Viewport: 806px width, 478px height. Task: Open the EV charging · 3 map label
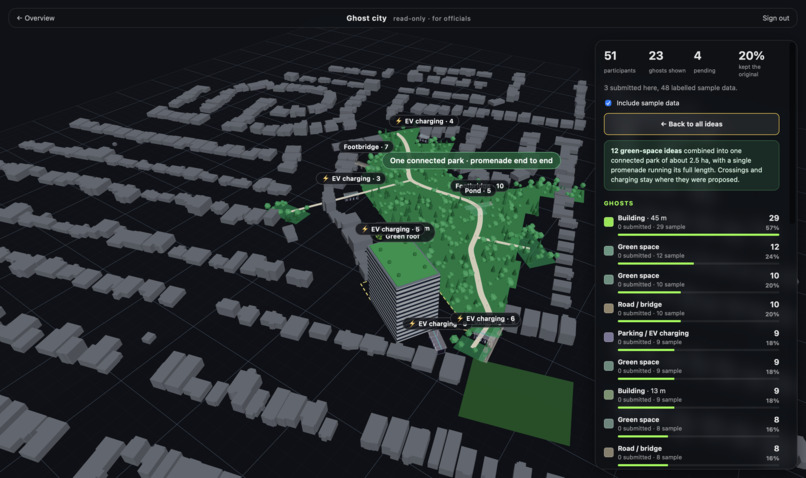pos(351,178)
